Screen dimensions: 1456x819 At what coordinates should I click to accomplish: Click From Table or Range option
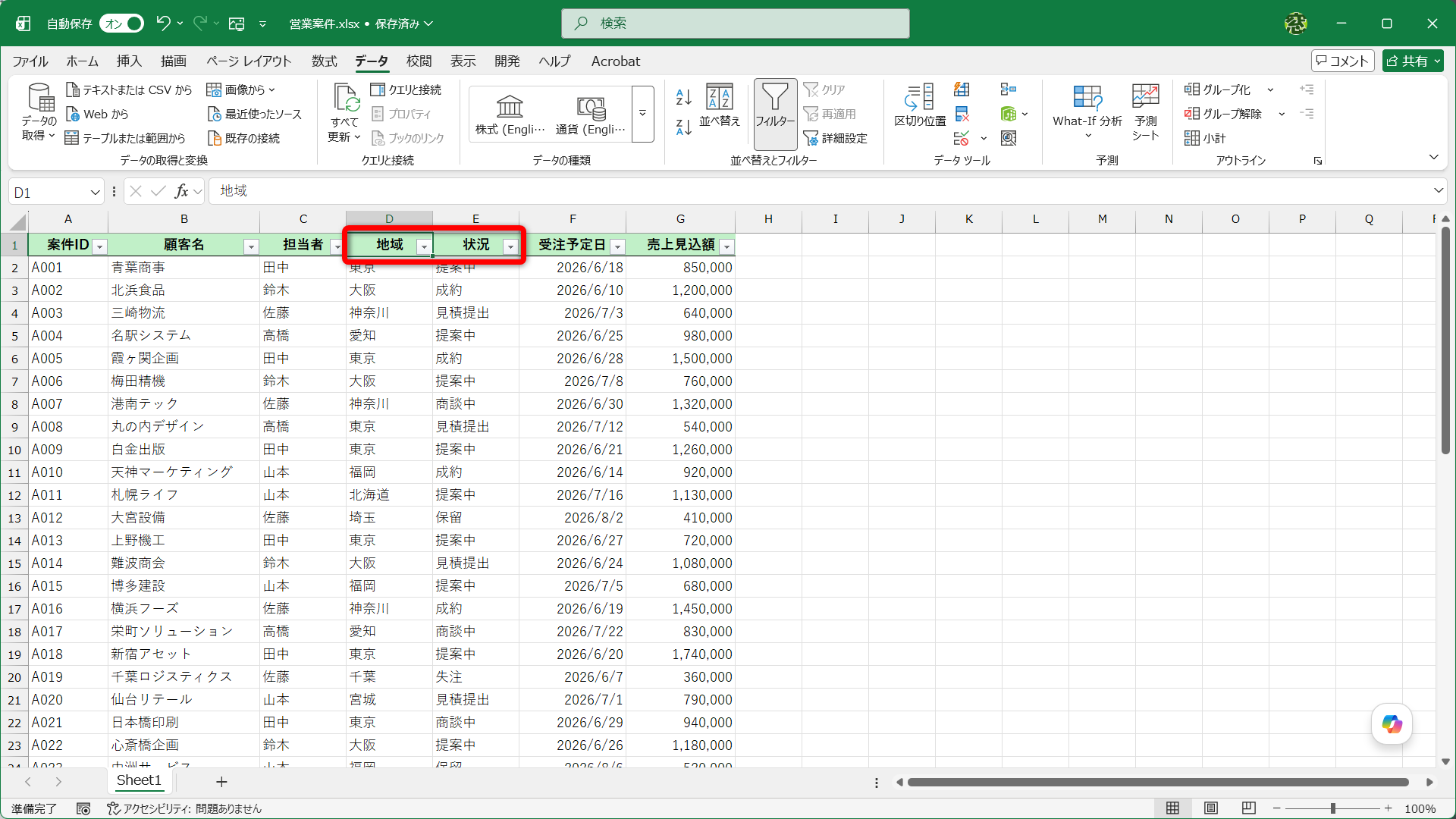125,138
